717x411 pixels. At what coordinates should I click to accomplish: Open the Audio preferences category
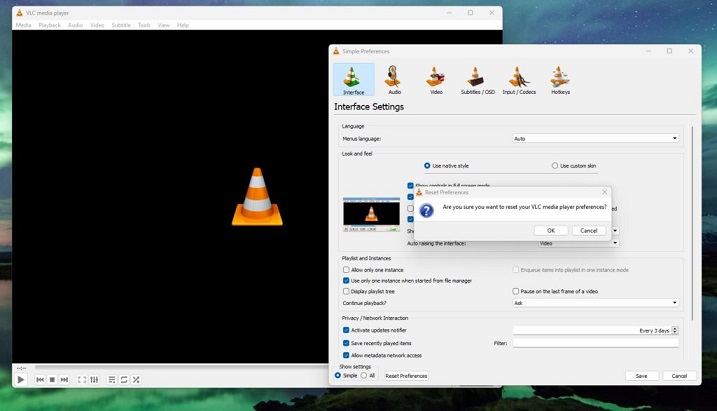pyautogui.click(x=394, y=80)
